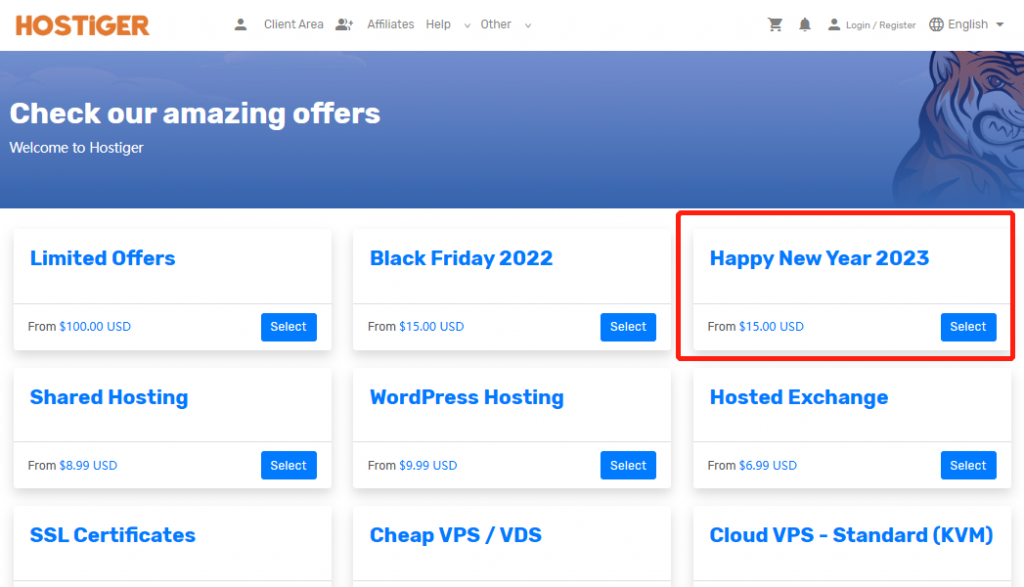Click the language globe icon
The width and height of the screenshot is (1024, 587).
pyautogui.click(x=936, y=25)
